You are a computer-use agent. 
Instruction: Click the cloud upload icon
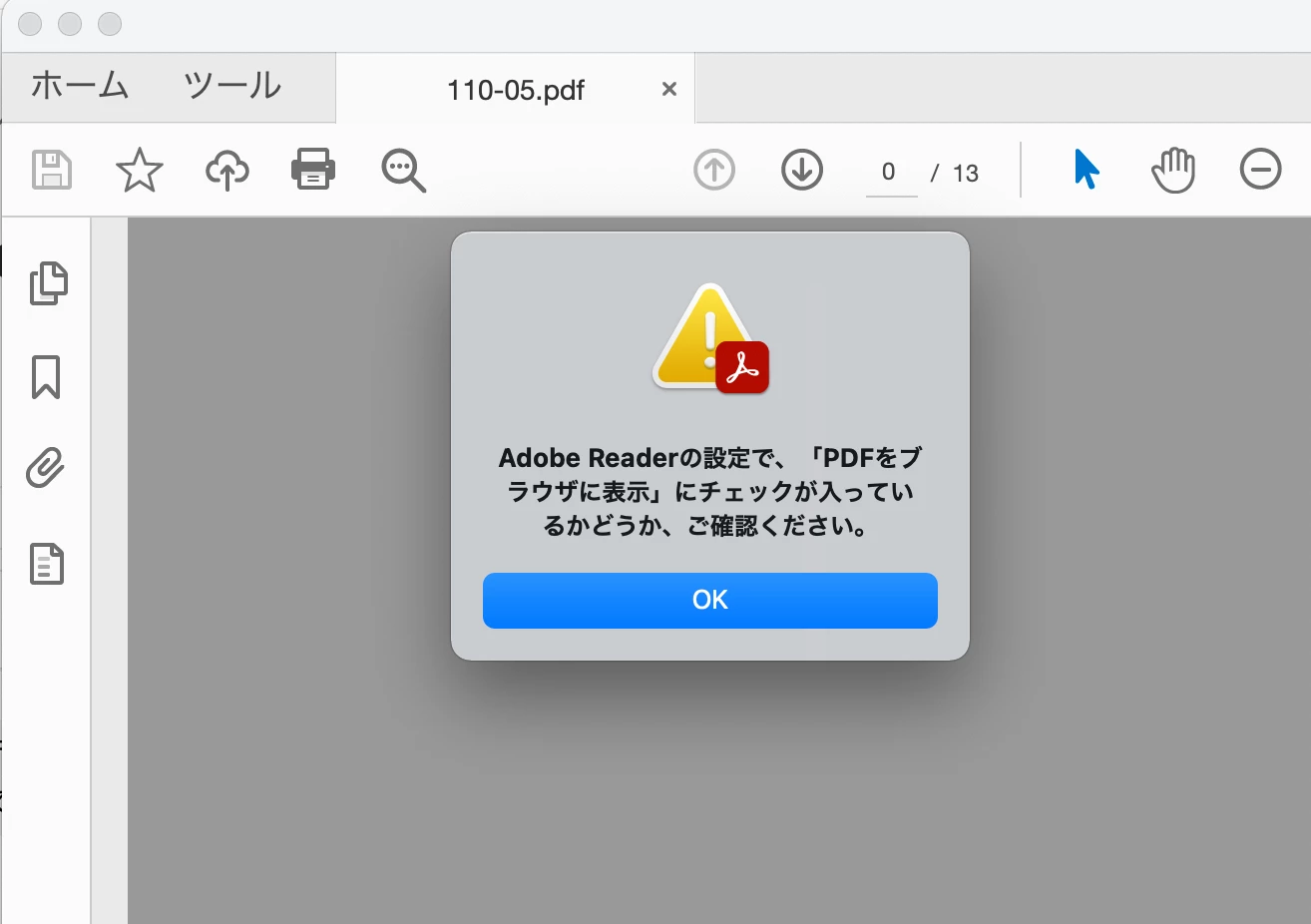coord(227,171)
